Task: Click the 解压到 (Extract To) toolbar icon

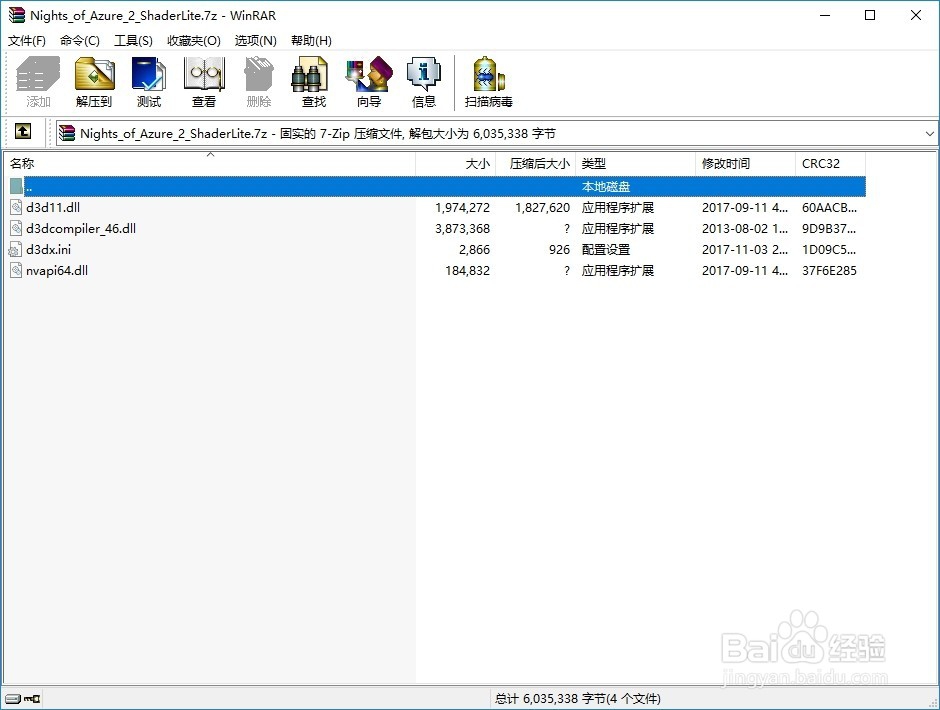Action: point(94,82)
